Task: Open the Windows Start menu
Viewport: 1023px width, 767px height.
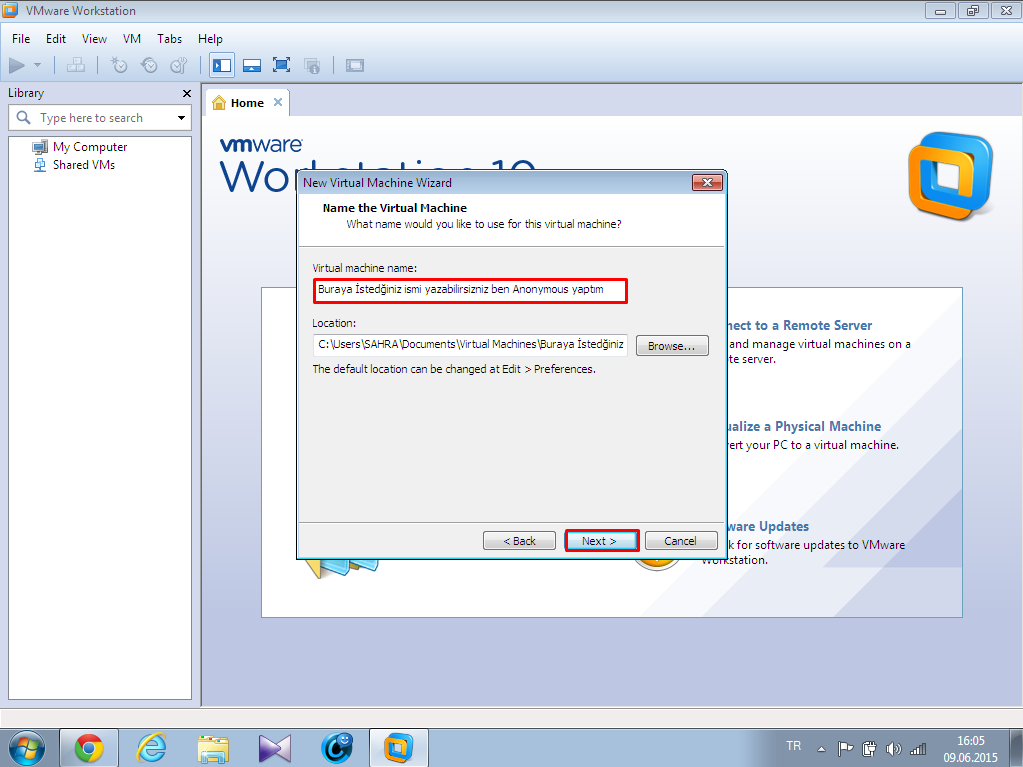Action: [27, 748]
